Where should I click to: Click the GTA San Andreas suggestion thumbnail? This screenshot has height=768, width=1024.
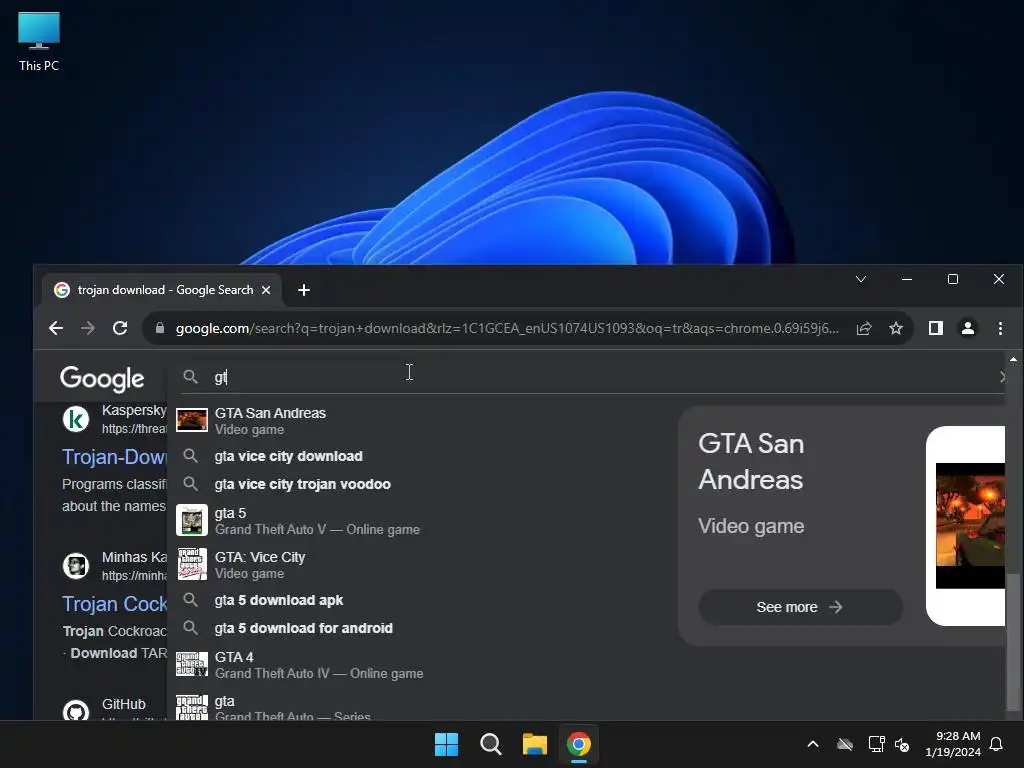[x=192, y=420]
